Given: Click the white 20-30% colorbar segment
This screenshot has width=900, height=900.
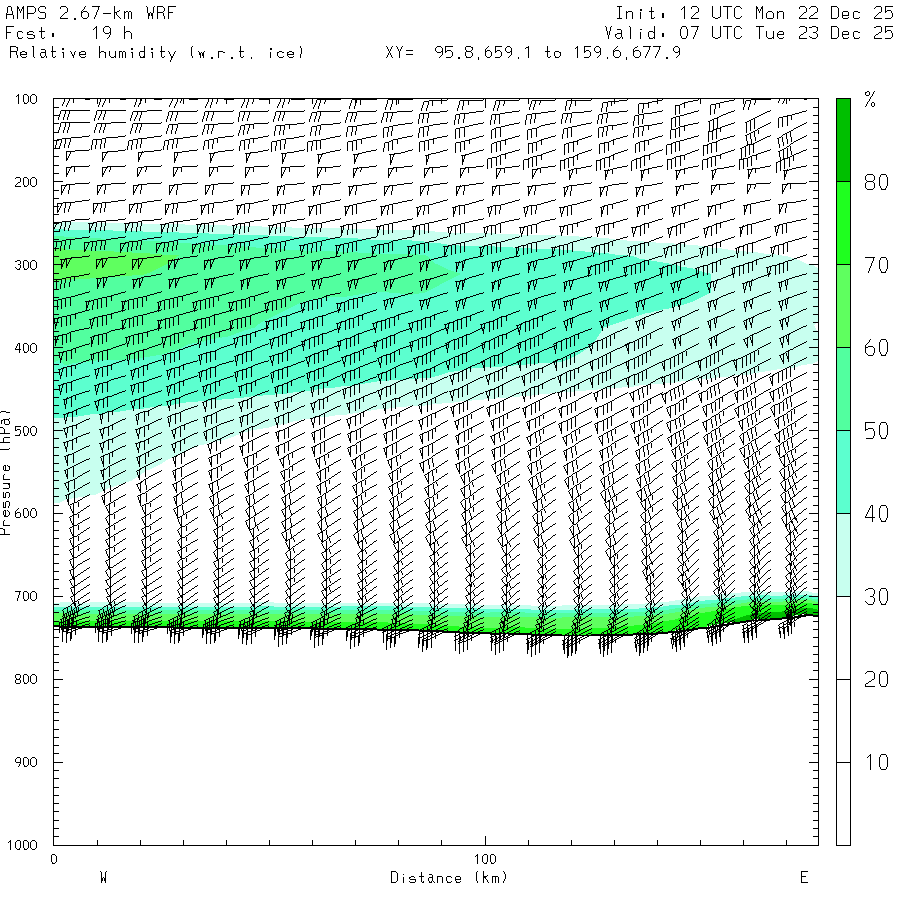Looking at the screenshot, I should (843, 638).
